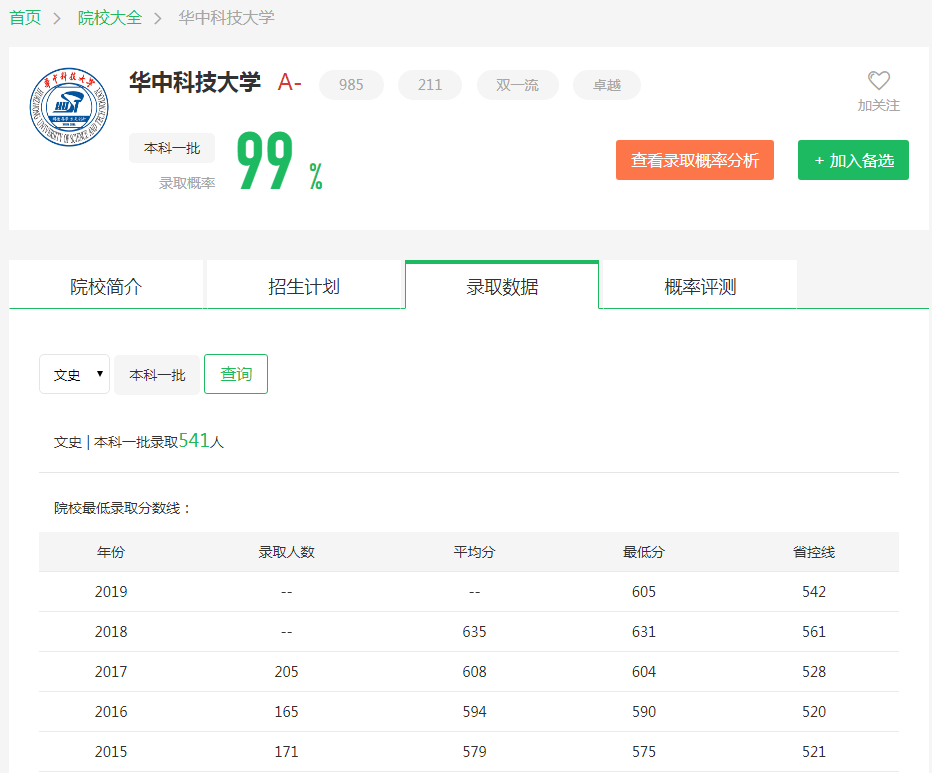Screen dimensions: 932x773
Task: Click 2016 admitted count 165
Action: (286, 711)
